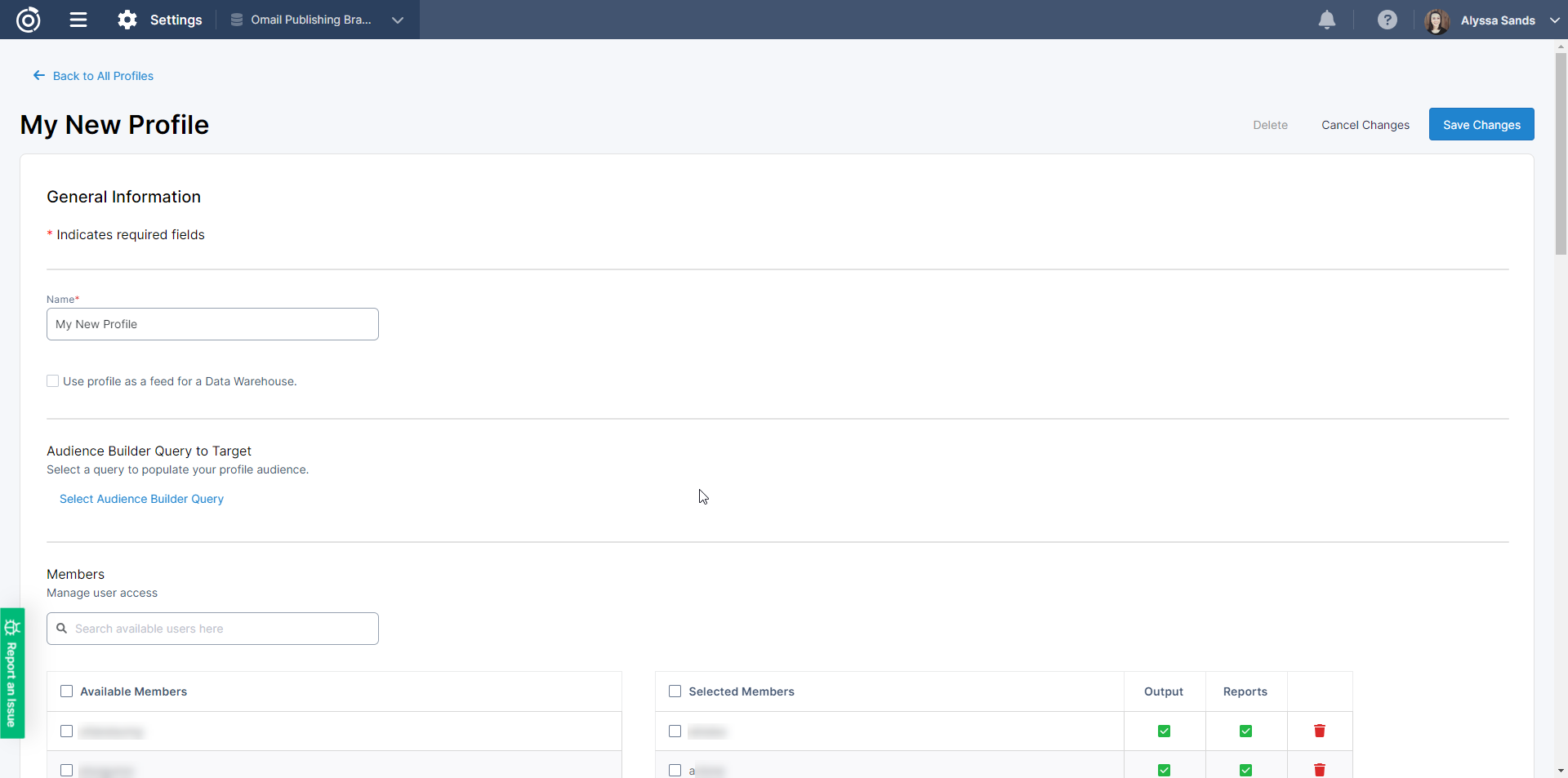Open the notifications bell
Image resolution: width=1568 pixels, height=778 pixels.
[x=1327, y=20]
